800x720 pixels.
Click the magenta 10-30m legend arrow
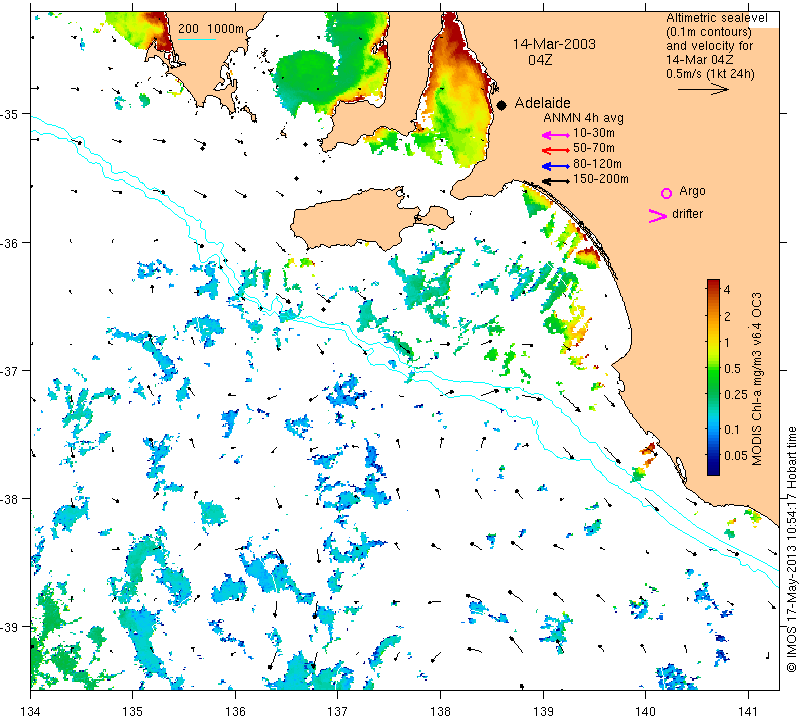(x=555, y=135)
